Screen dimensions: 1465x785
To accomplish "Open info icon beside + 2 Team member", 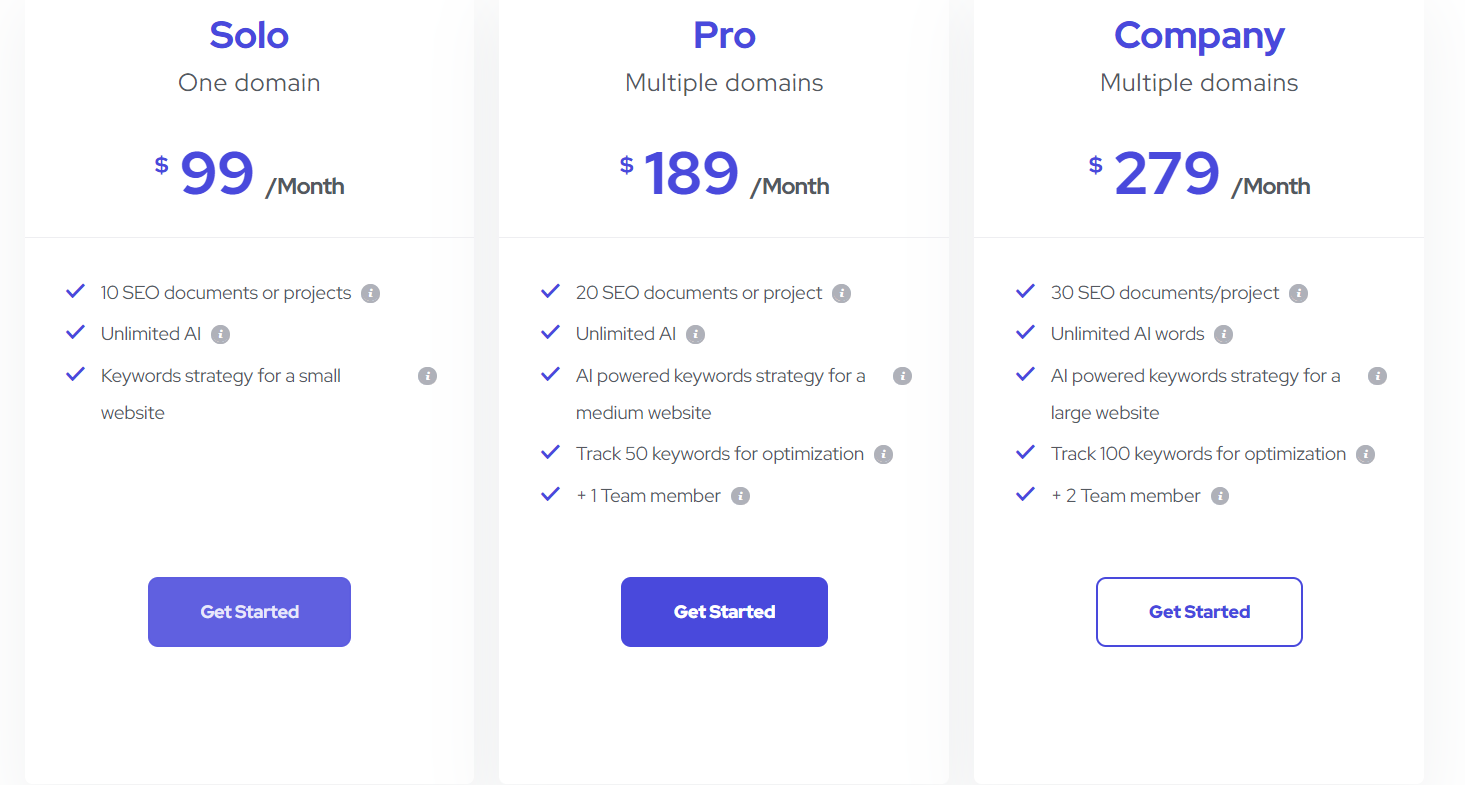I will tap(1220, 497).
